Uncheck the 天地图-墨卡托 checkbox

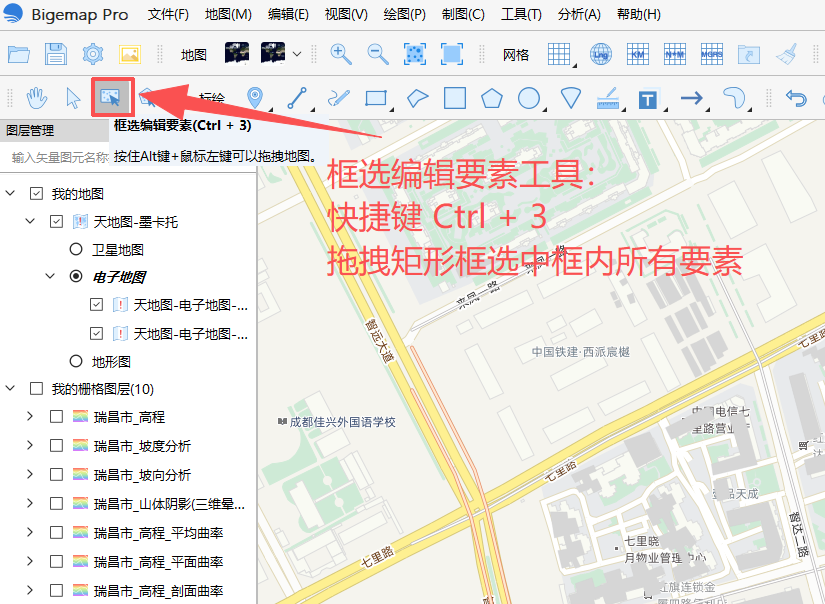[56, 222]
